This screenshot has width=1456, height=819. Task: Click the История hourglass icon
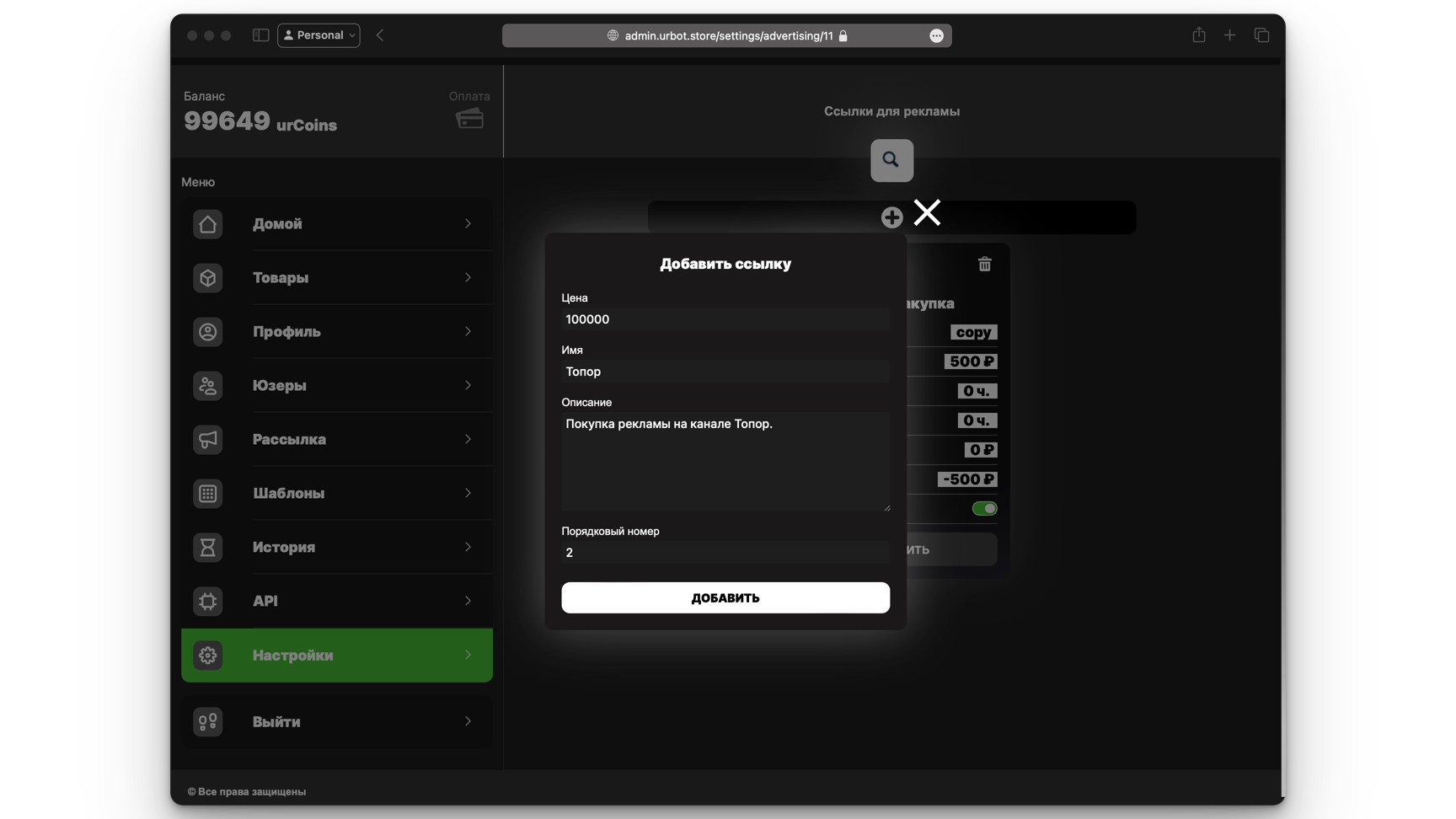click(207, 548)
